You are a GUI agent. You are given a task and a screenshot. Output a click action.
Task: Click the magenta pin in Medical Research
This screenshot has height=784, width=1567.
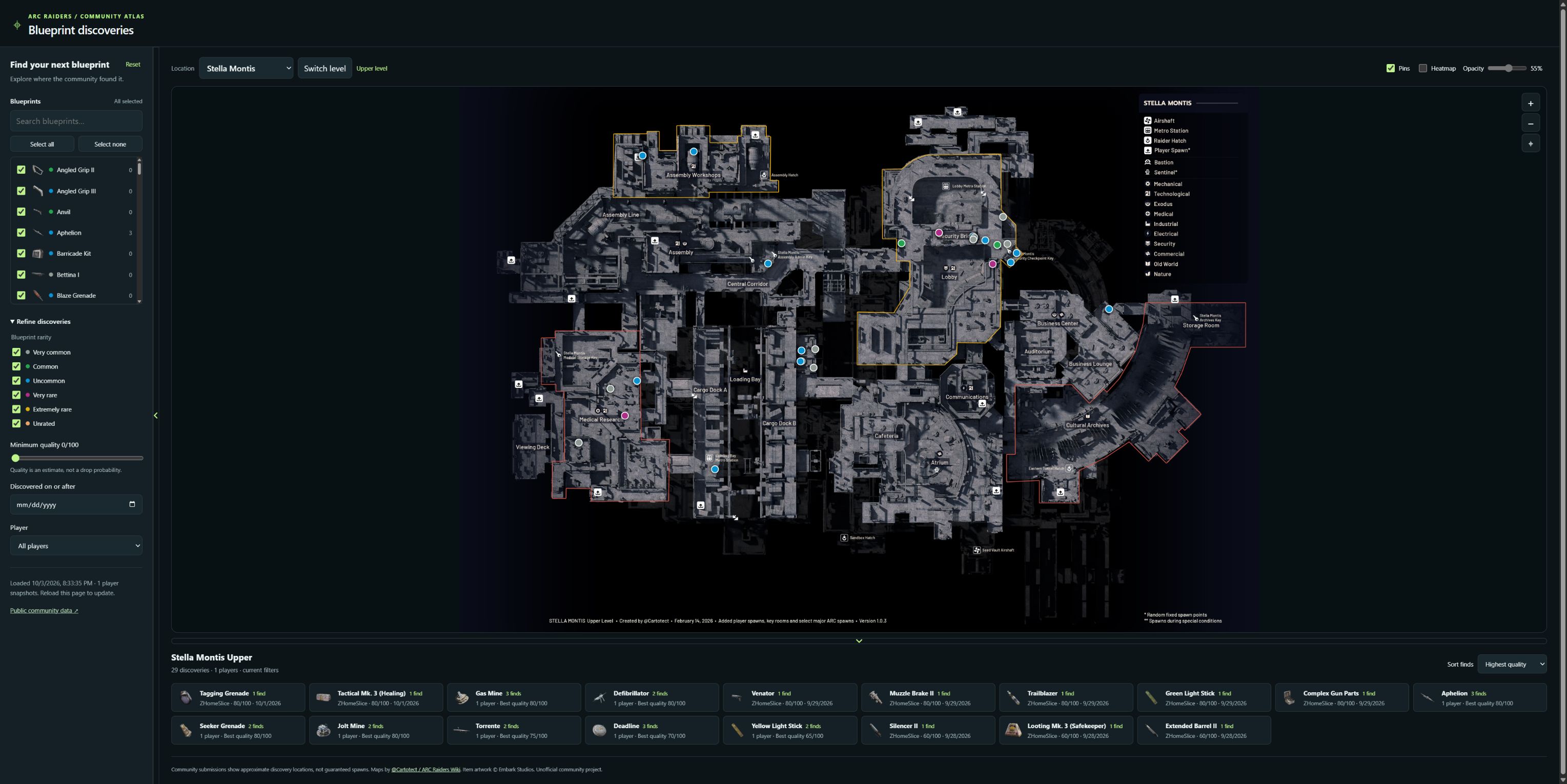[x=625, y=416]
